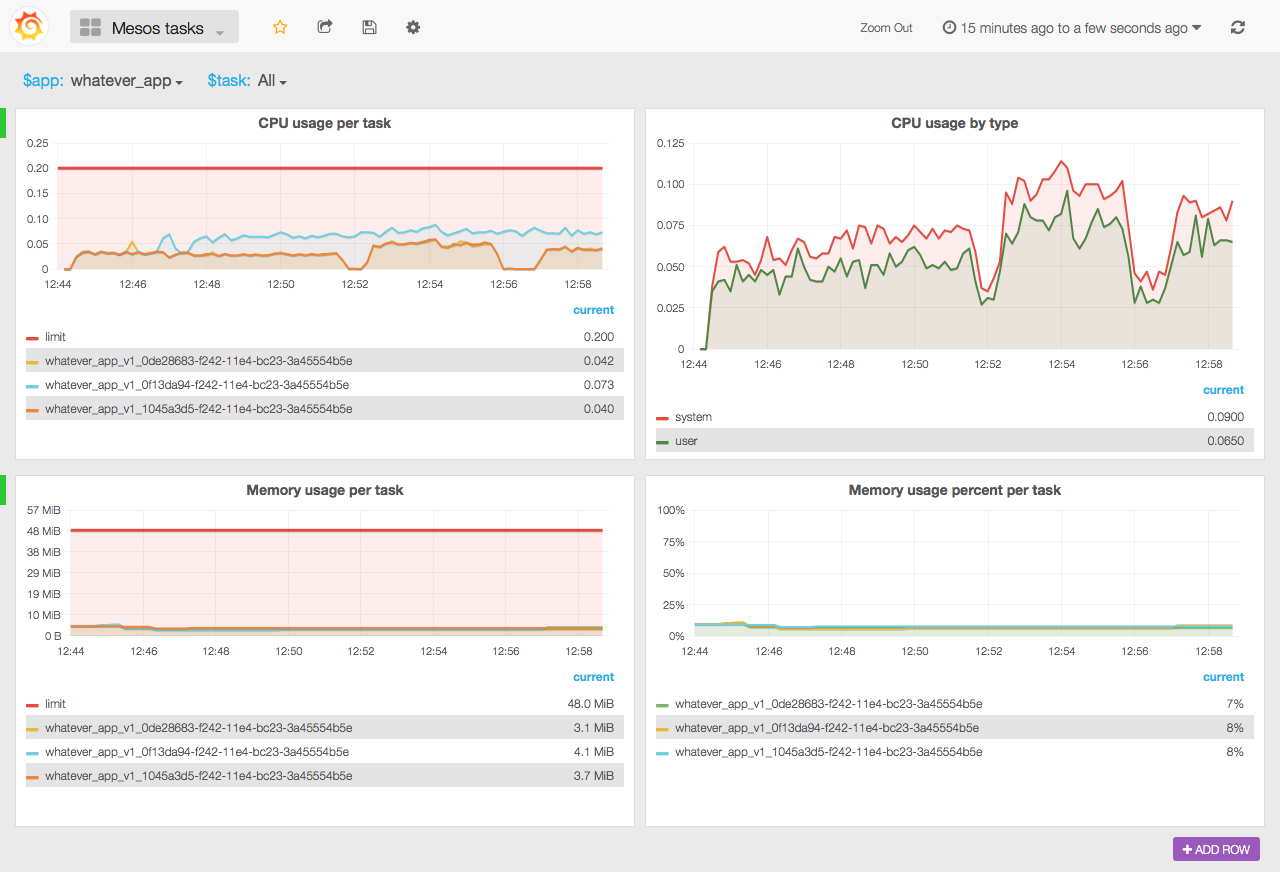Viewport: 1280px width, 872px height.
Task: Open the second row's green handle
Action: pyautogui.click(x=3, y=490)
